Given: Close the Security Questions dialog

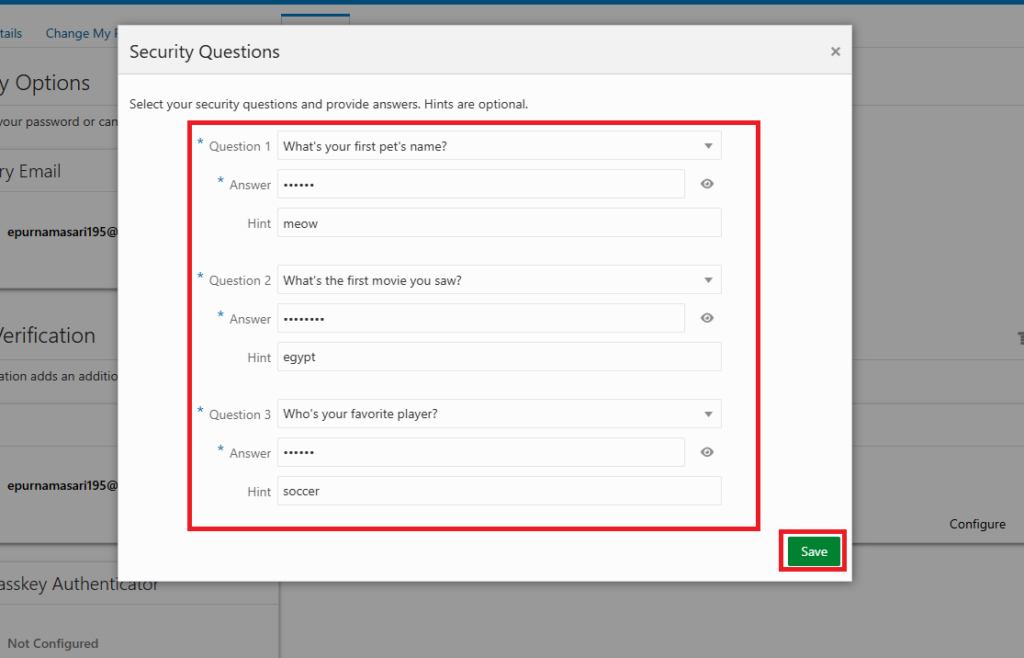Looking at the screenshot, I should 835,52.
